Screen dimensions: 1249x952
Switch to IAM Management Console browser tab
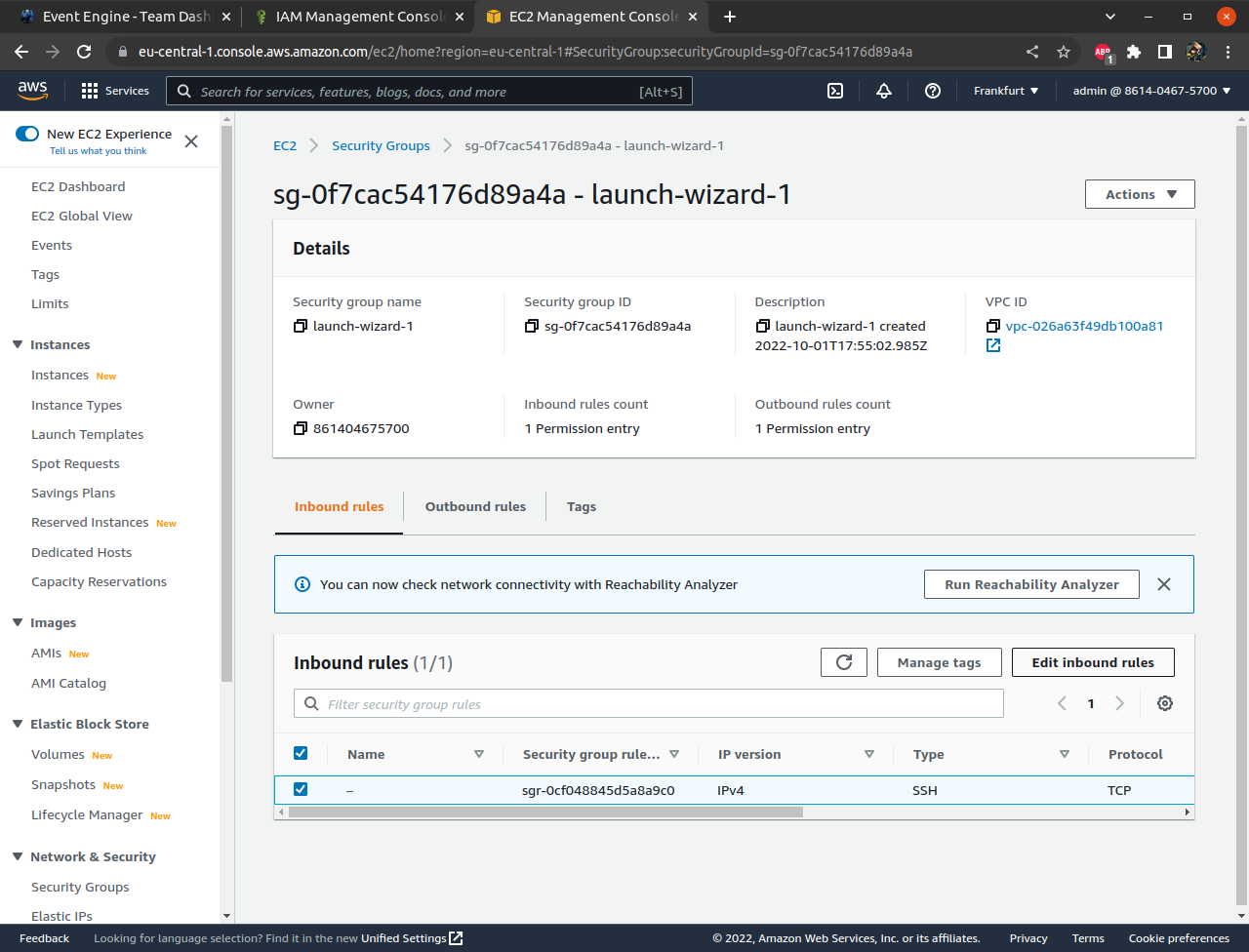point(358,17)
